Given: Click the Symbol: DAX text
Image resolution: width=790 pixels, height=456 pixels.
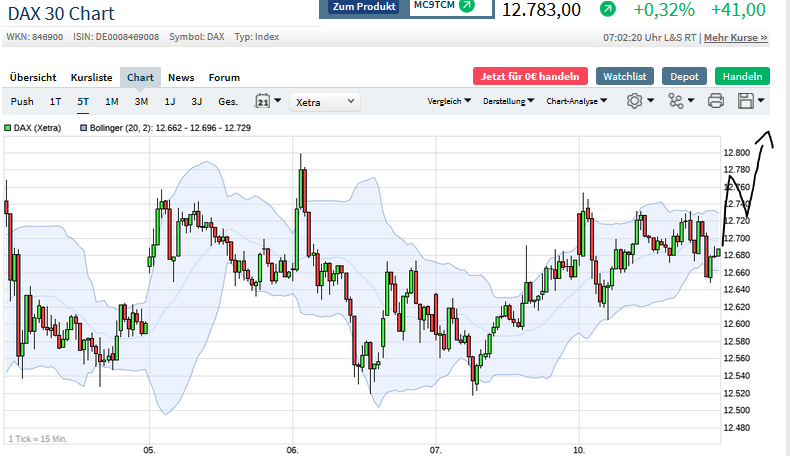Looking at the screenshot, I should (x=197, y=37).
